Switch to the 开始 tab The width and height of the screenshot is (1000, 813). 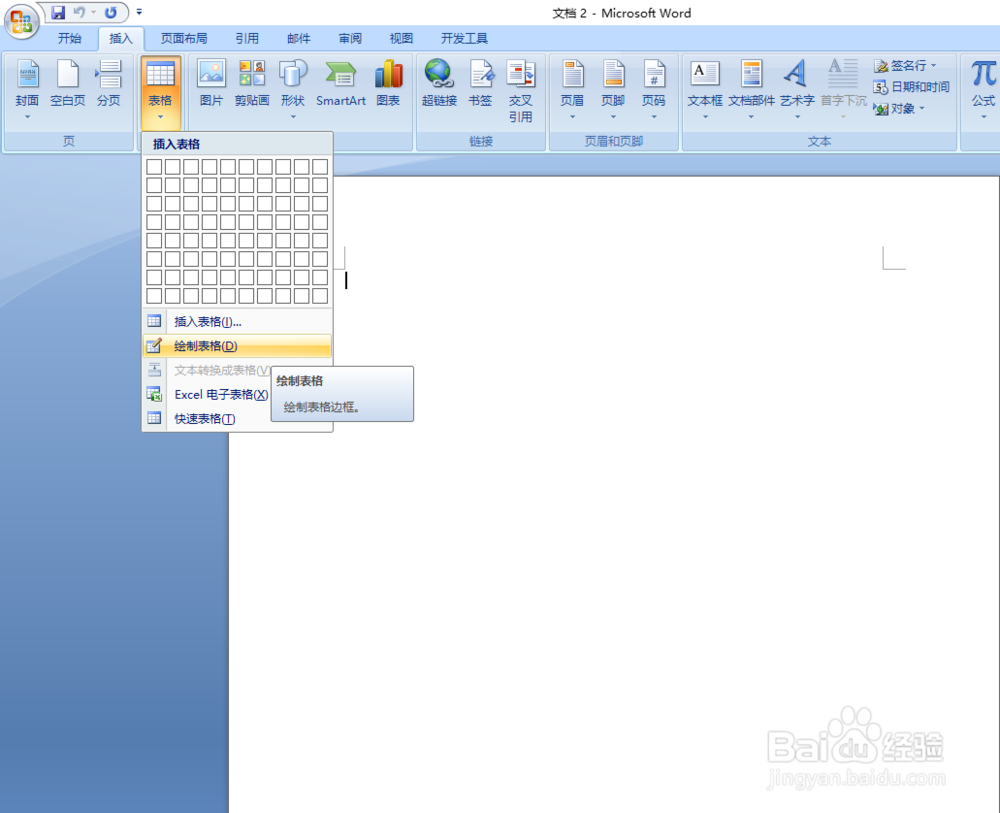(70, 38)
